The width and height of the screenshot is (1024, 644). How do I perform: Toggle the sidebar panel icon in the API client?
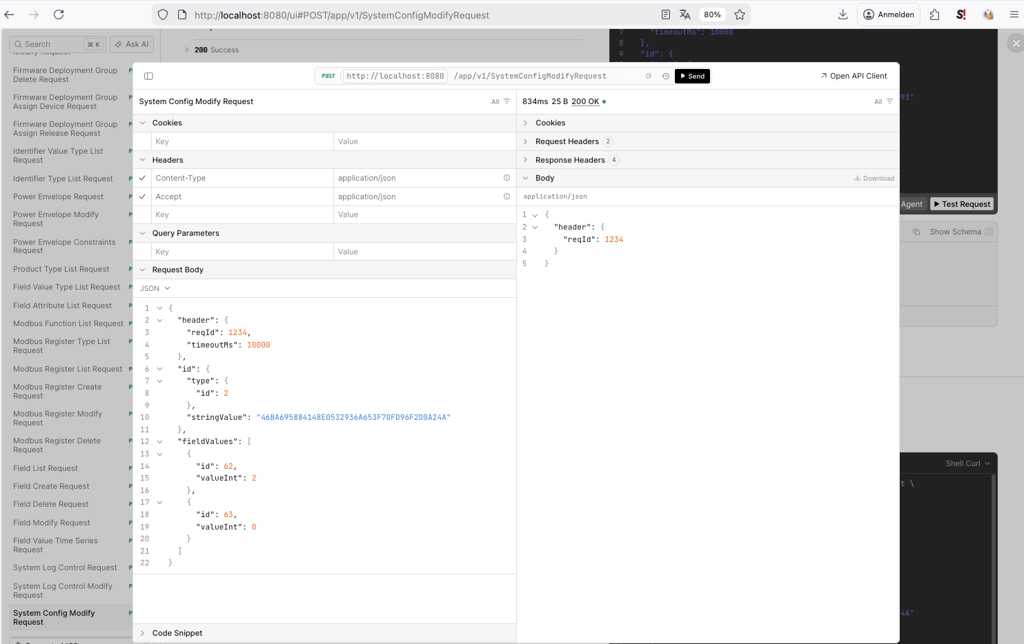[148, 76]
